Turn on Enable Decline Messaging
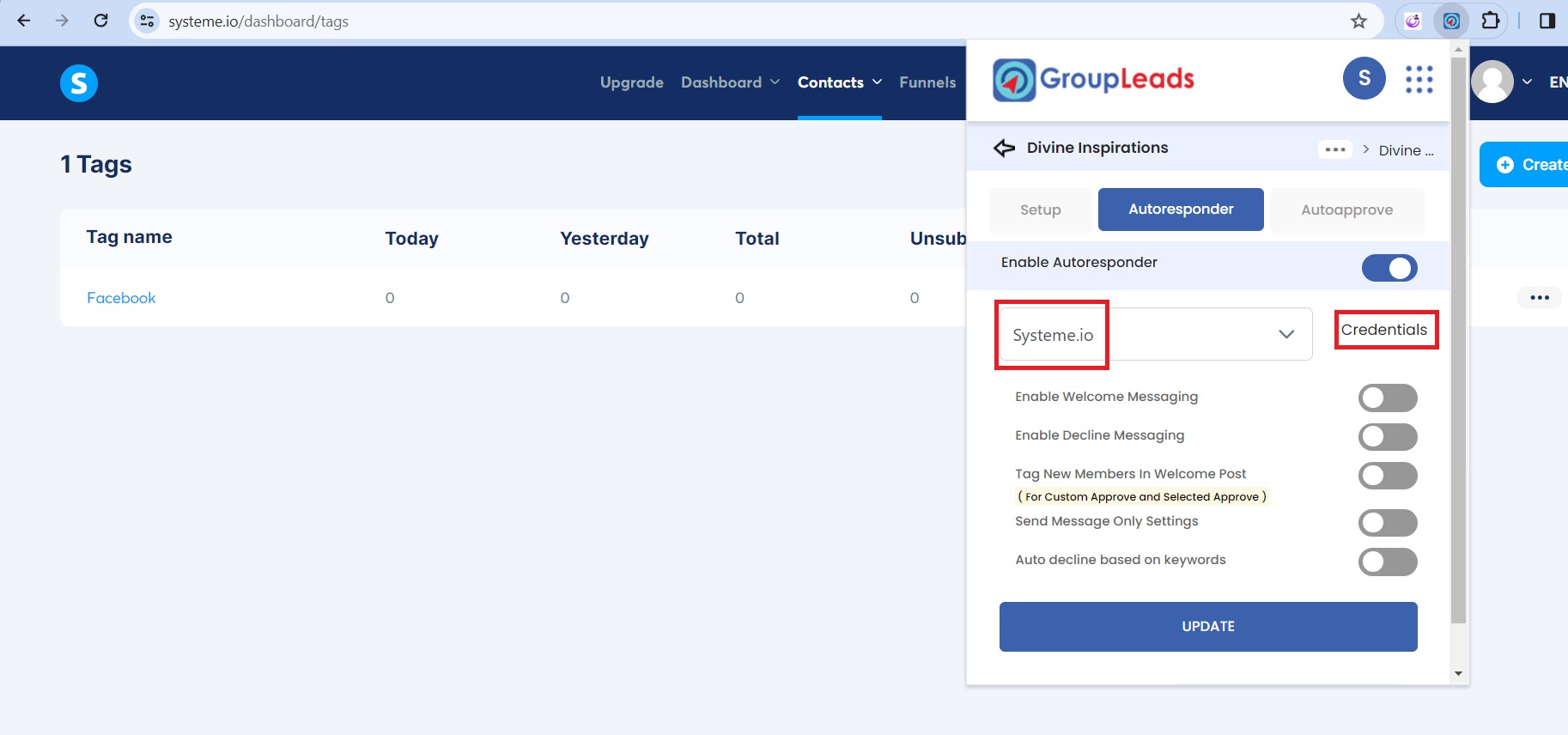This screenshot has height=735, width=1568. coord(1388,436)
